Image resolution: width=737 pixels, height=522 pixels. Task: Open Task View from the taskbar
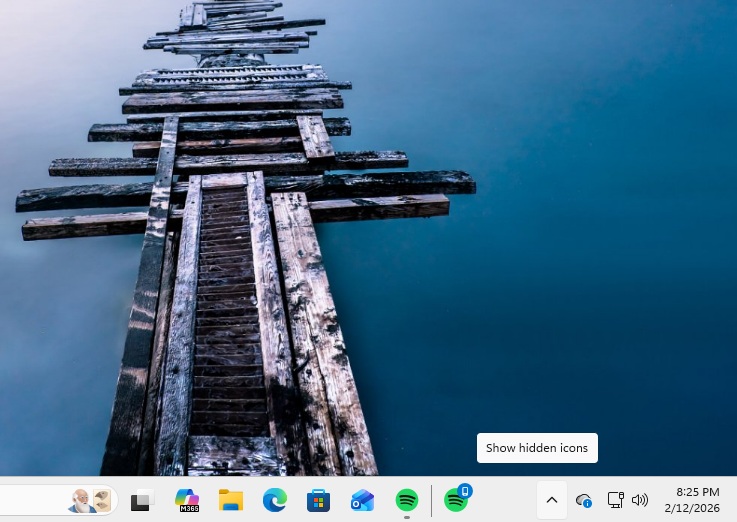[x=142, y=500]
